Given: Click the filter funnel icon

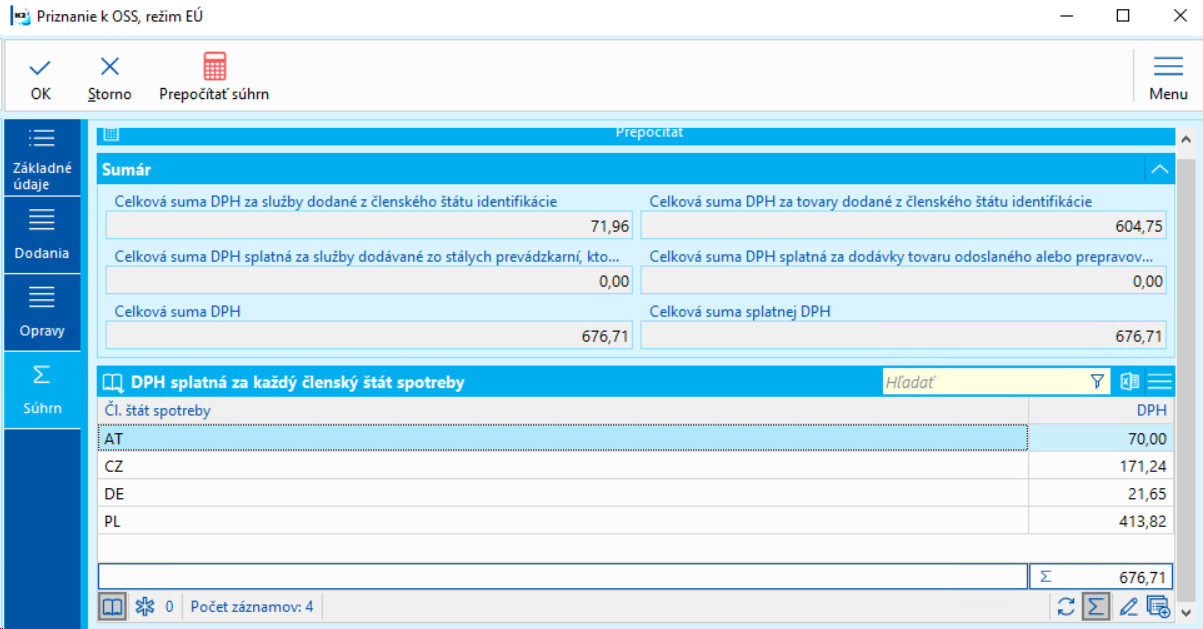Looking at the screenshot, I should coord(1098,381).
